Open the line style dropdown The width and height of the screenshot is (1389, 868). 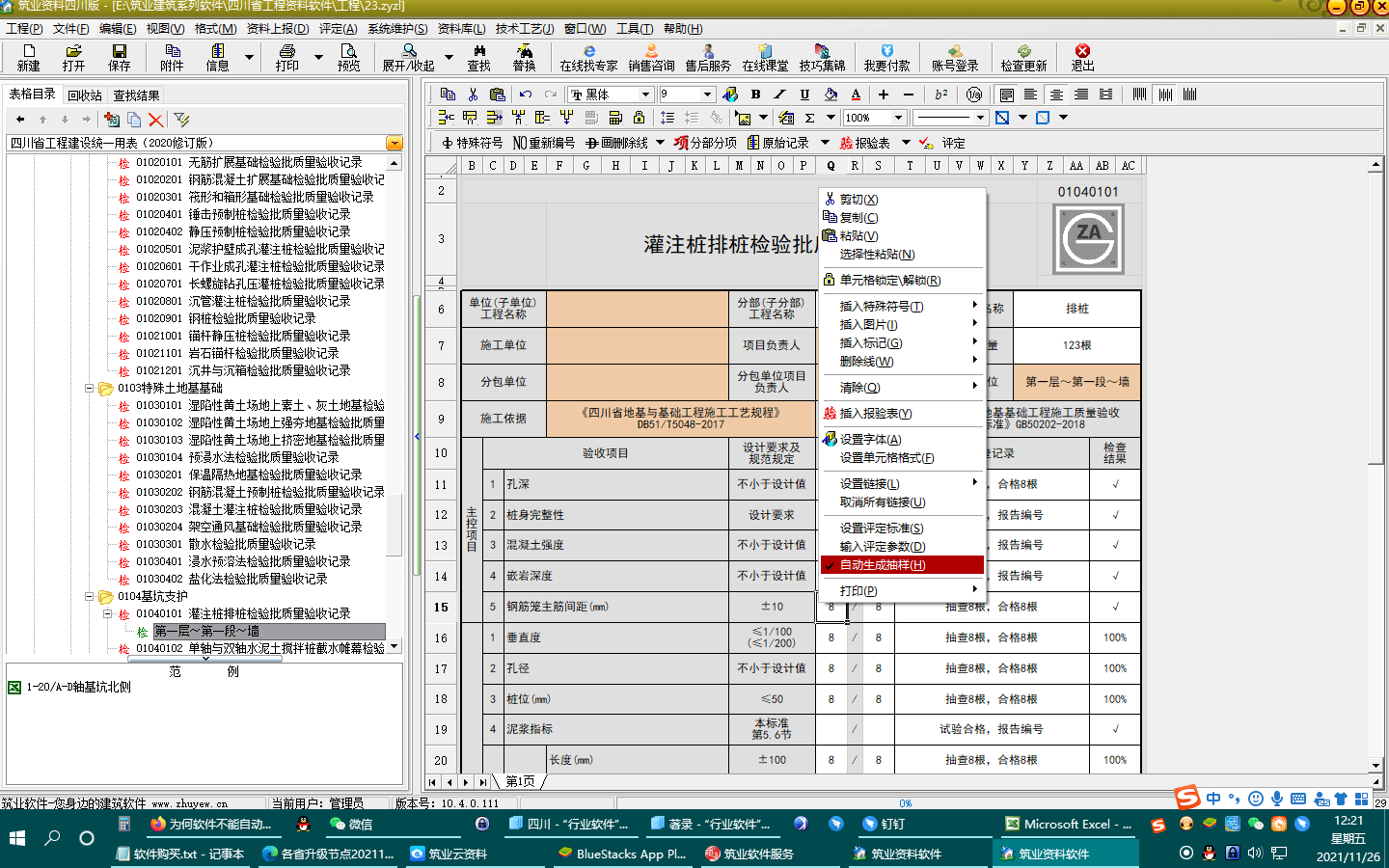coord(981,118)
